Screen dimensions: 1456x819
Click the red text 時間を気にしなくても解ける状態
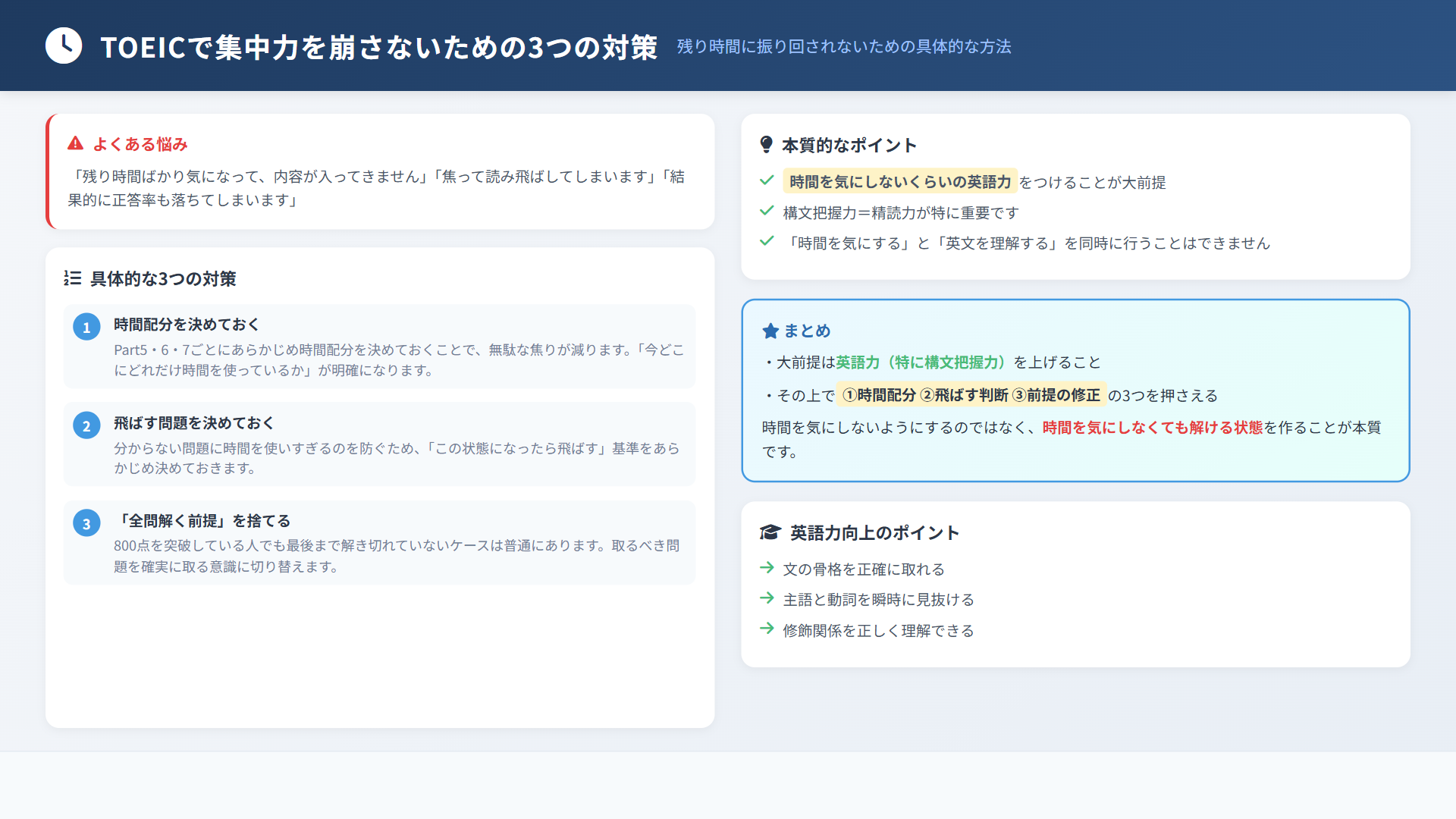point(1152,428)
